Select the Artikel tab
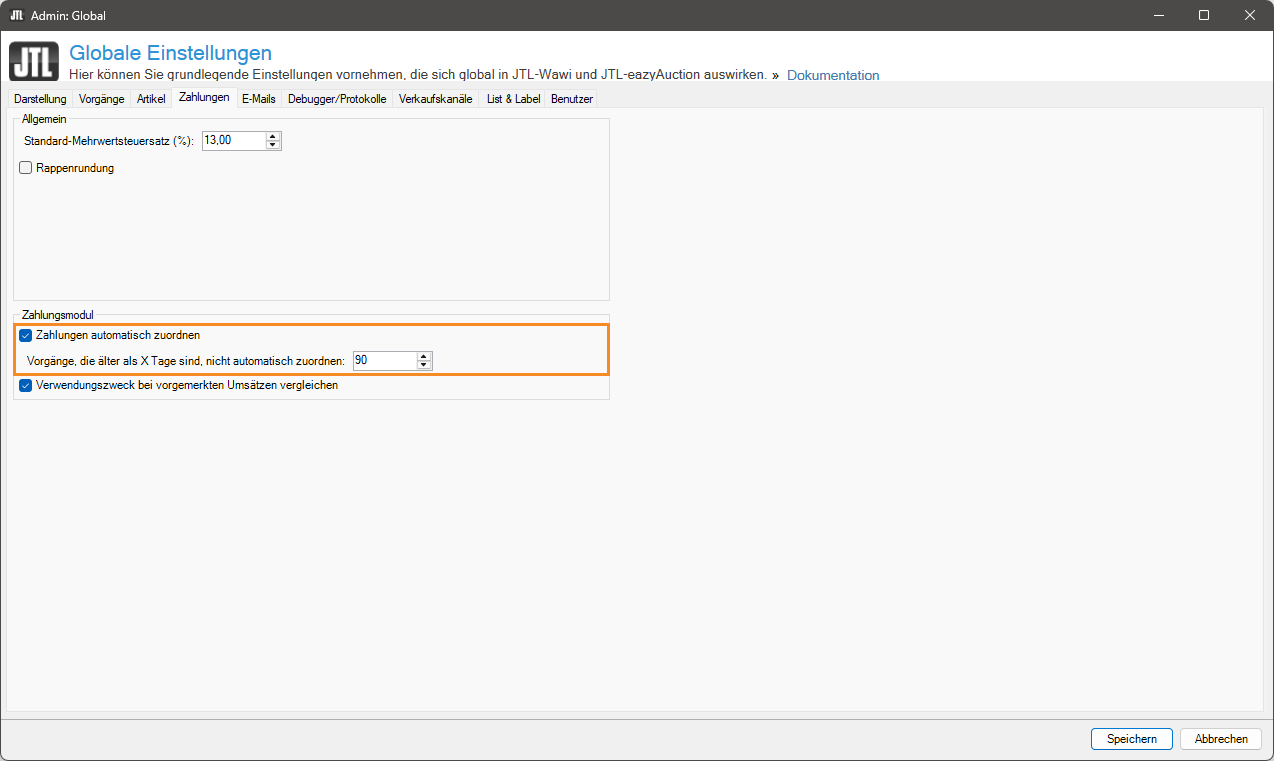This screenshot has width=1274, height=761. (x=151, y=99)
